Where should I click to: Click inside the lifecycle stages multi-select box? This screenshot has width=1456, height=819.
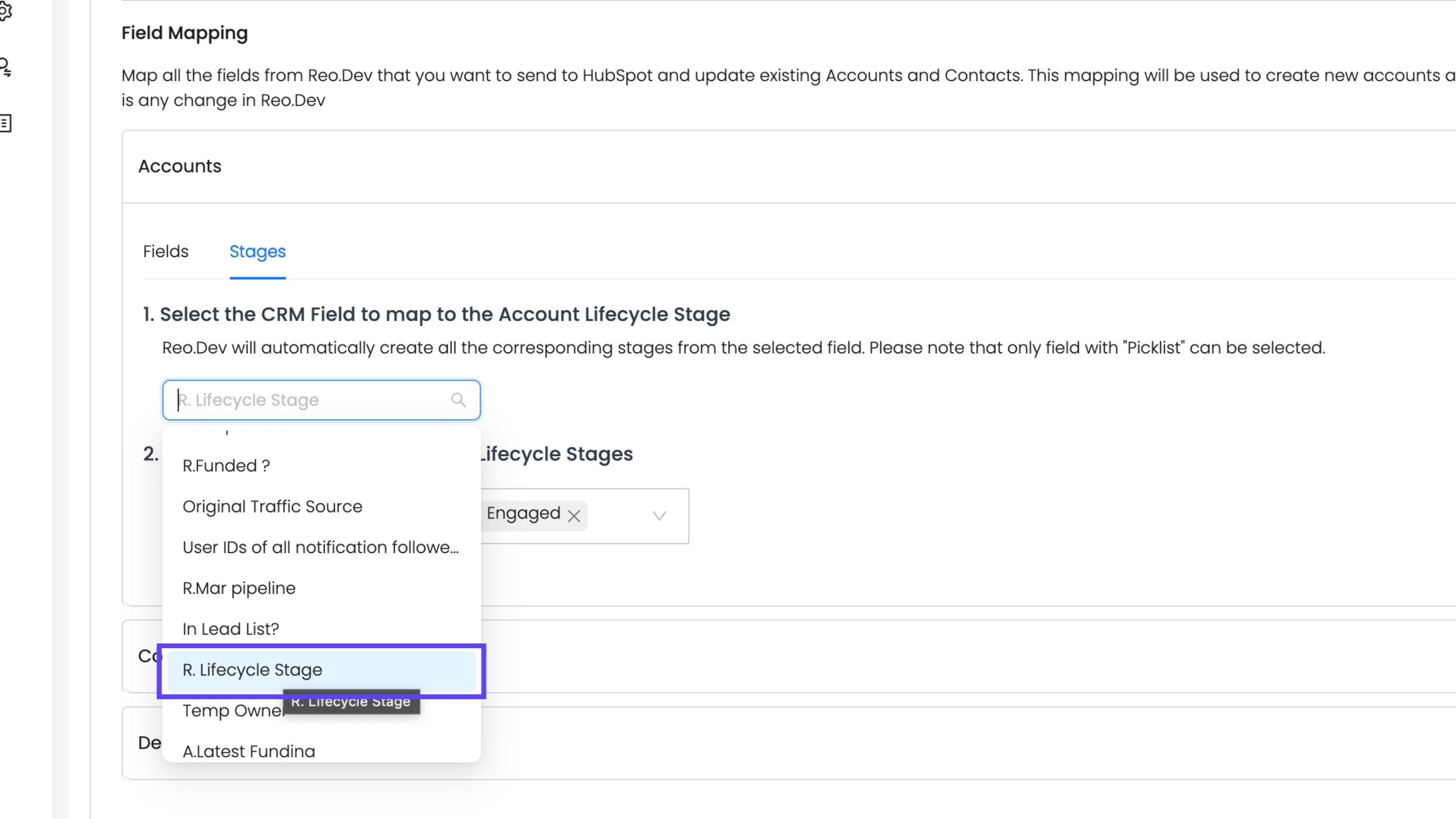pos(618,515)
